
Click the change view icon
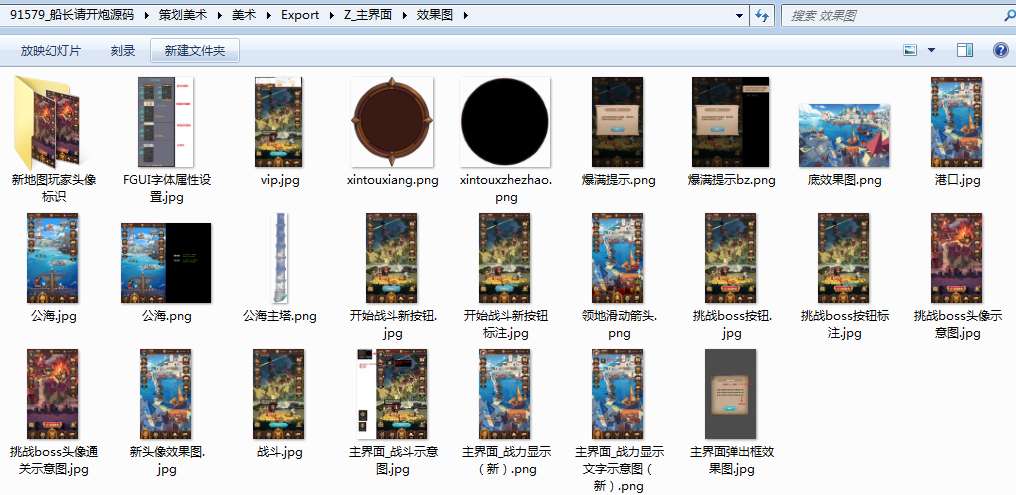[x=910, y=50]
